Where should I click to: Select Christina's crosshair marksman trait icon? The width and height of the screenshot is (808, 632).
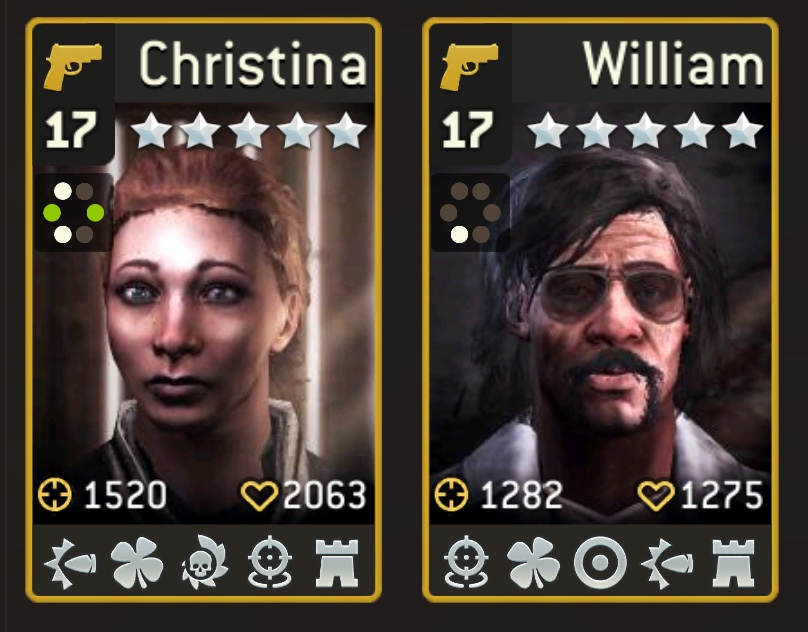click(270, 562)
